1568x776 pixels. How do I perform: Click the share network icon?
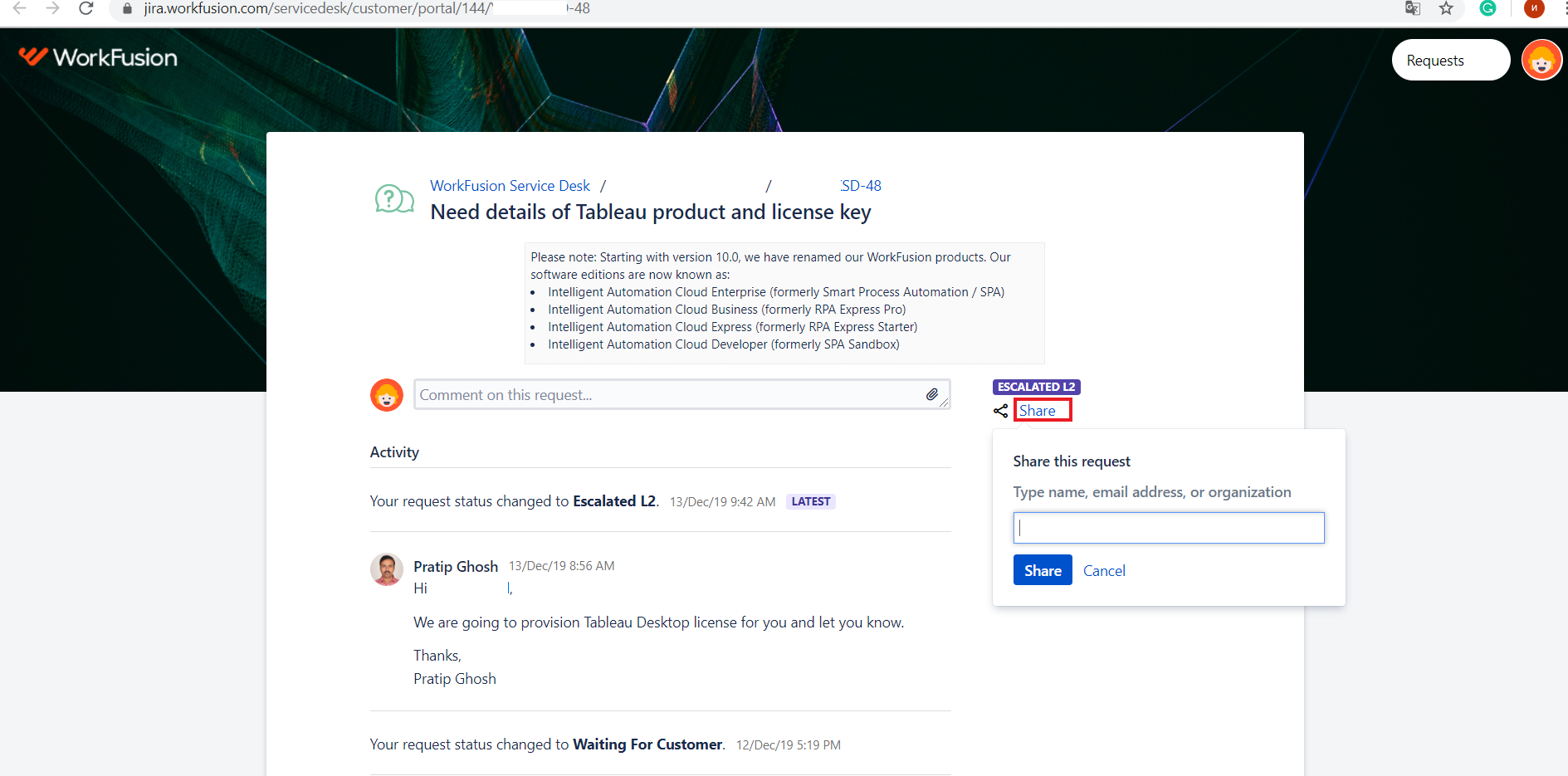[1001, 411]
